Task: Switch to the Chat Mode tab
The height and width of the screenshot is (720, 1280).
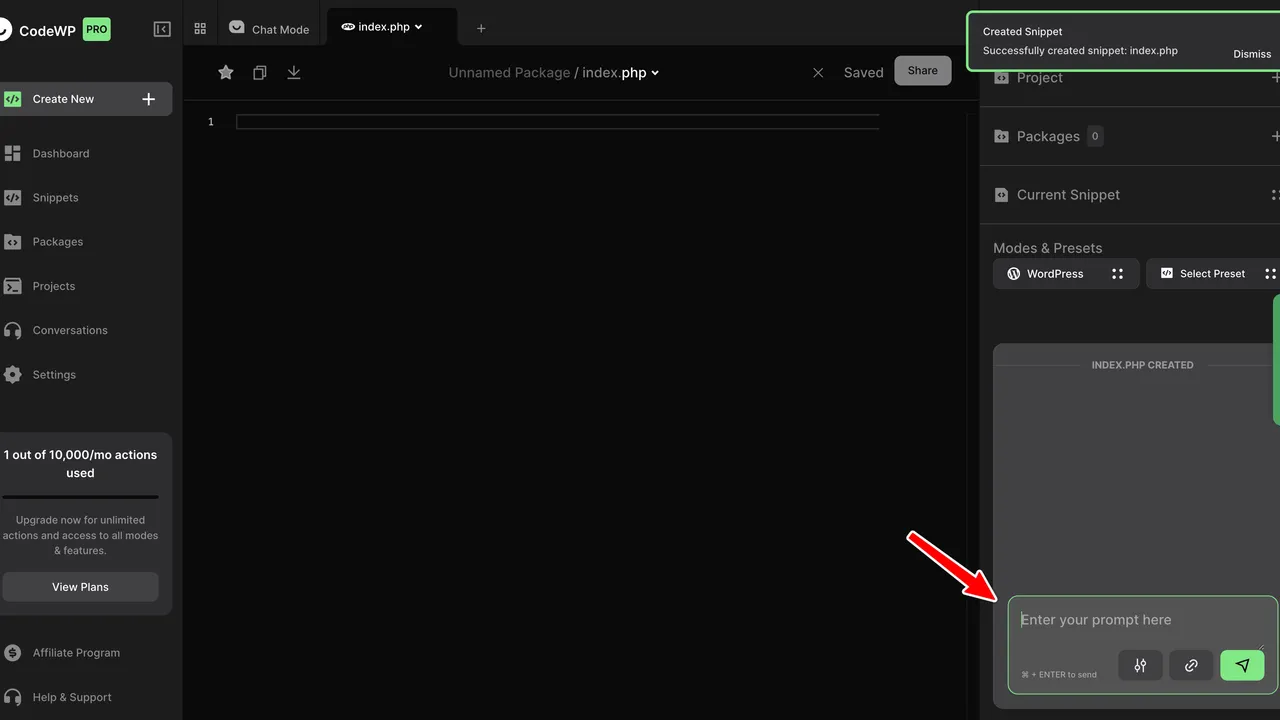Action: coord(269,29)
